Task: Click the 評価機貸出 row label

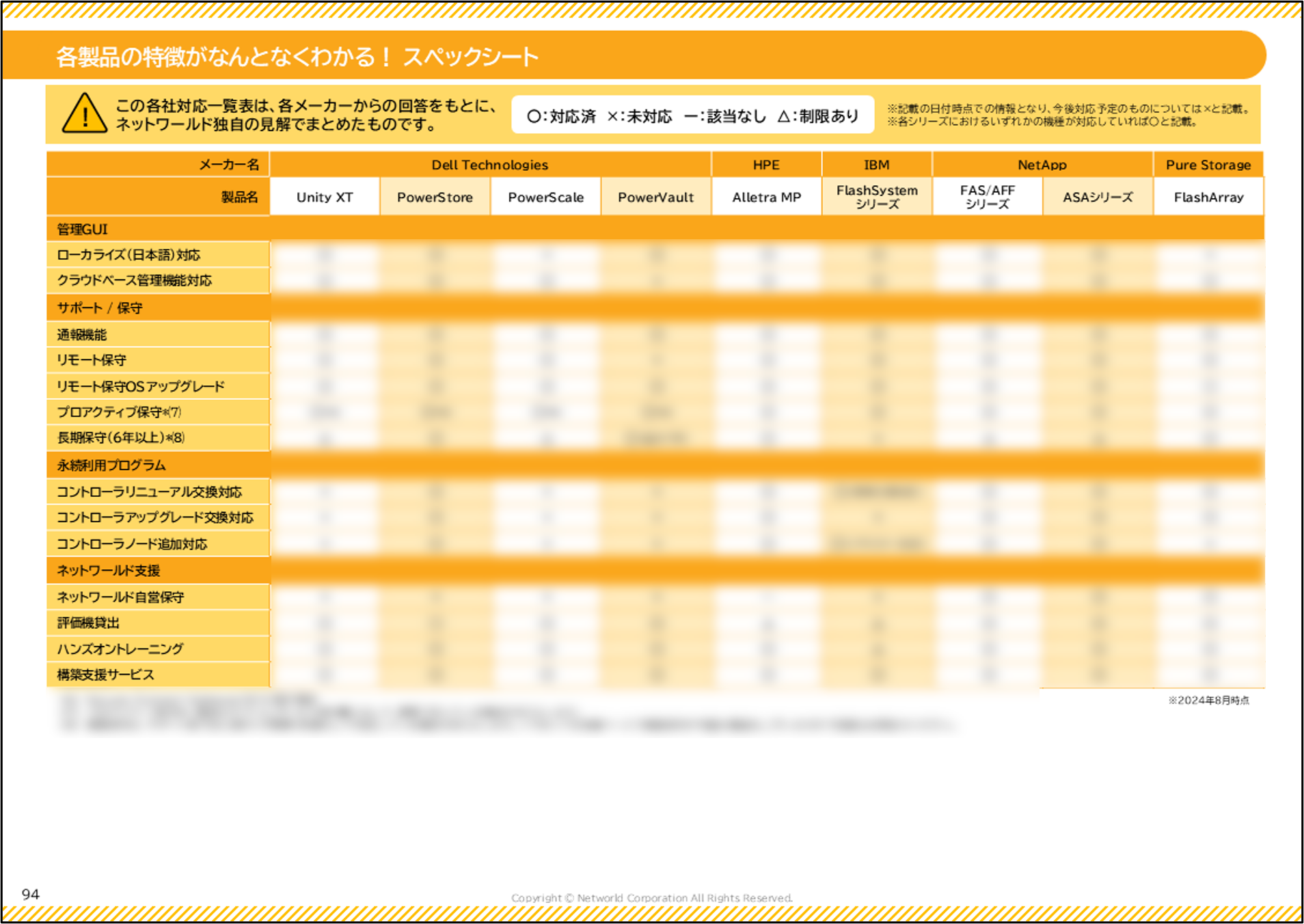Action: [x=158, y=623]
